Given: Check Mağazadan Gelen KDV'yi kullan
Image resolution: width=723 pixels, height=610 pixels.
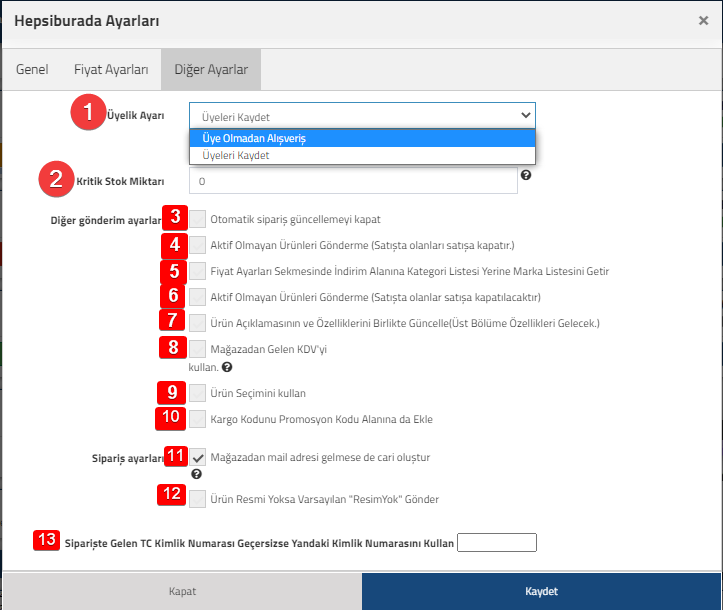Looking at the screenshot, I should click(x=198, y=349).
